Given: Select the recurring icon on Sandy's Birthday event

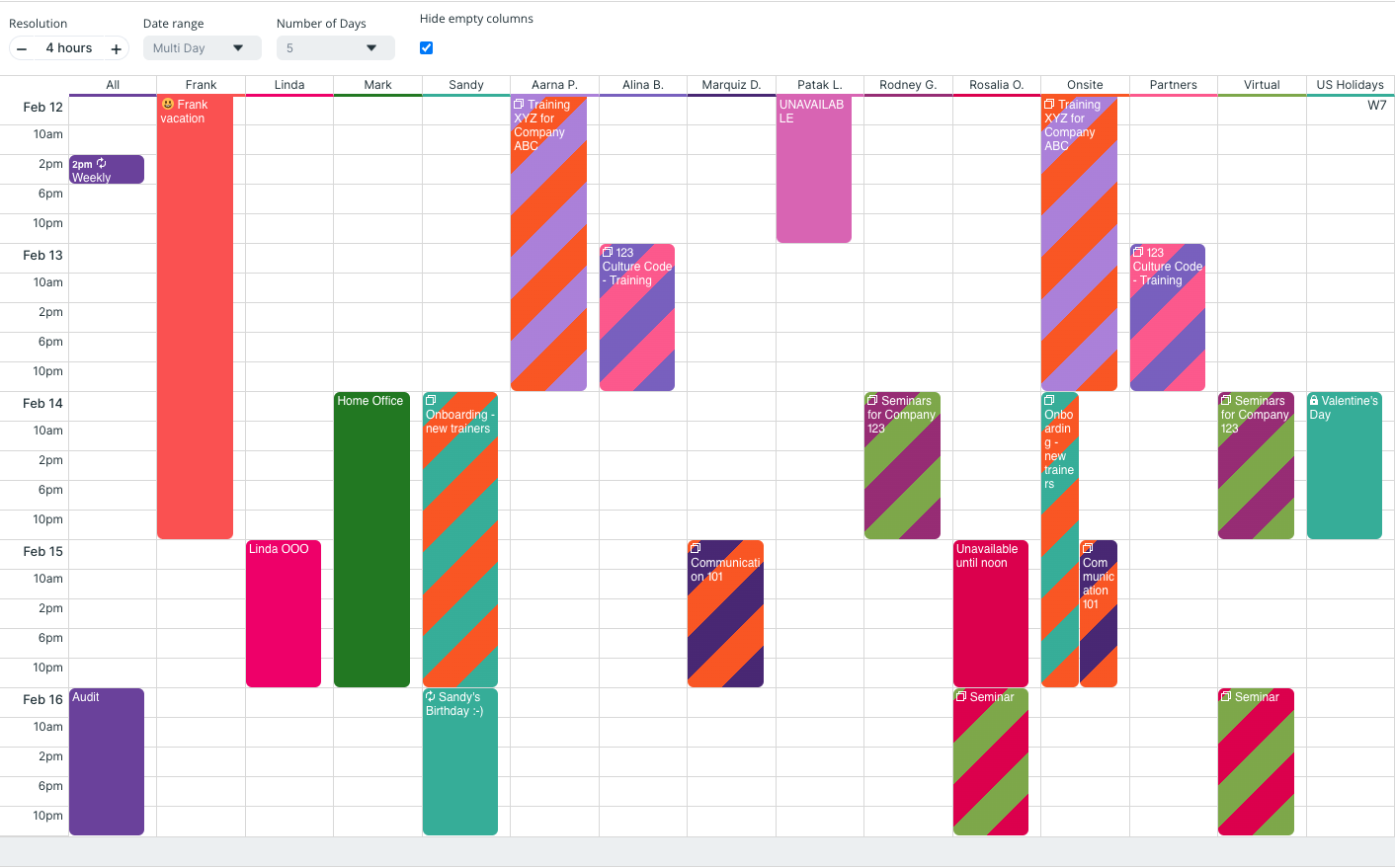Looking at the screenshot, I should pyautogui.click(x=431, y=696).
